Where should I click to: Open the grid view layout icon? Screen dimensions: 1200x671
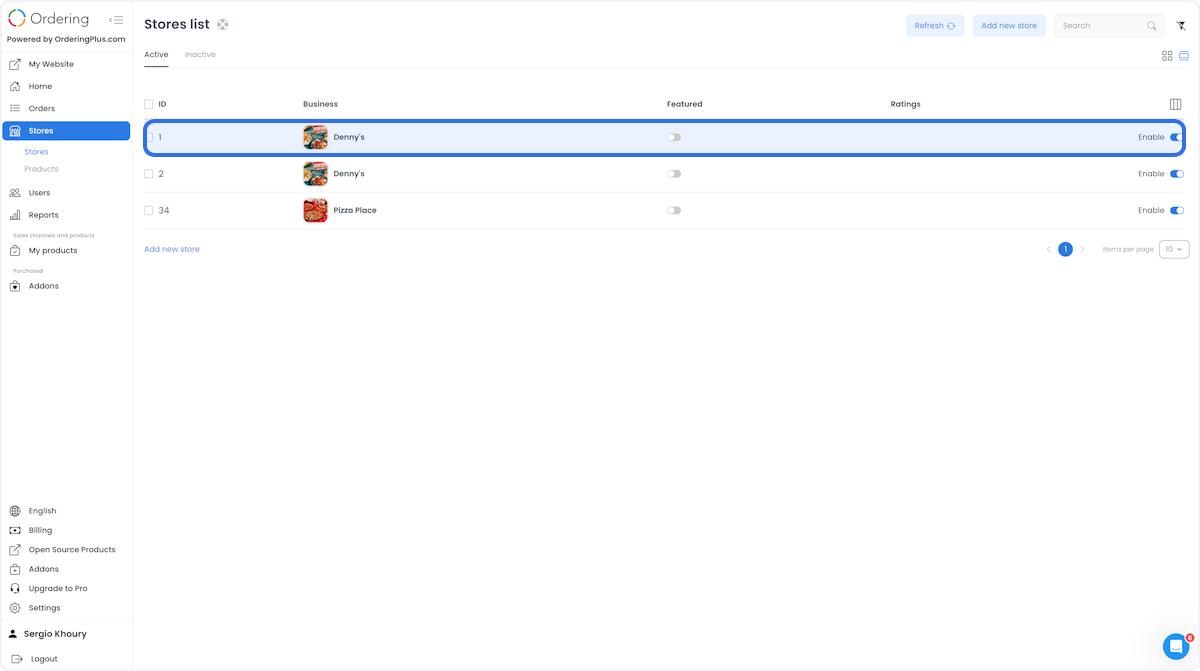coord(1167,56)
